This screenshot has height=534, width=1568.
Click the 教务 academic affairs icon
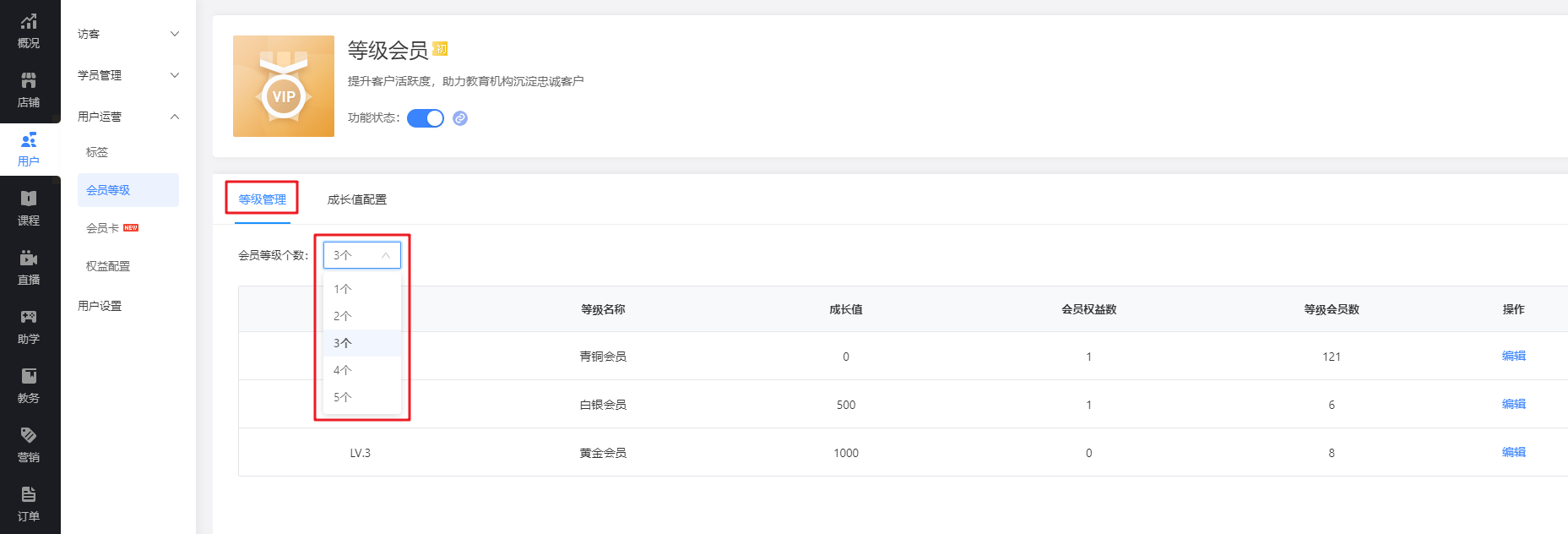[x=29, y=385]
